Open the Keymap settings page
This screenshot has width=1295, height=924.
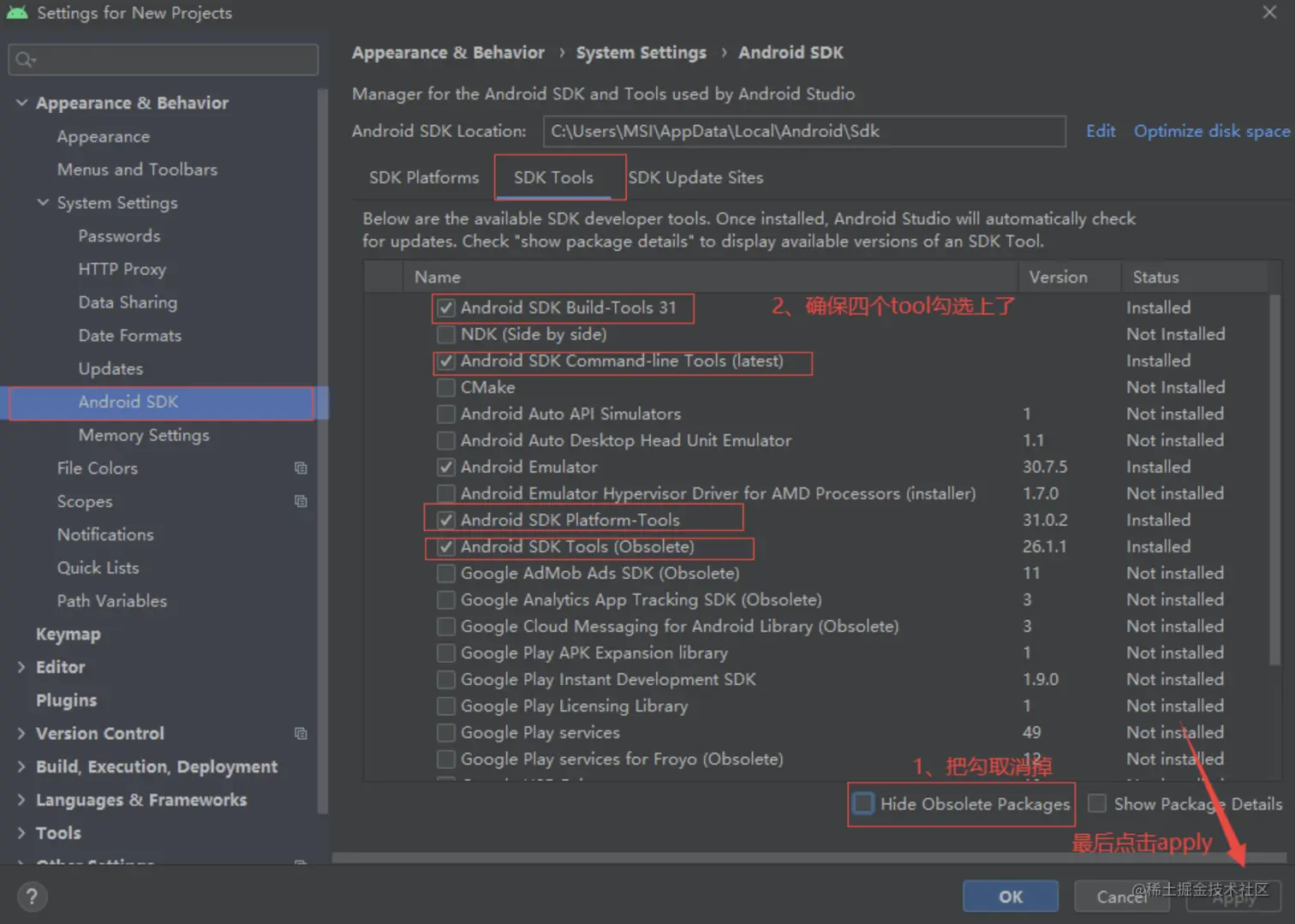point(69,635)
